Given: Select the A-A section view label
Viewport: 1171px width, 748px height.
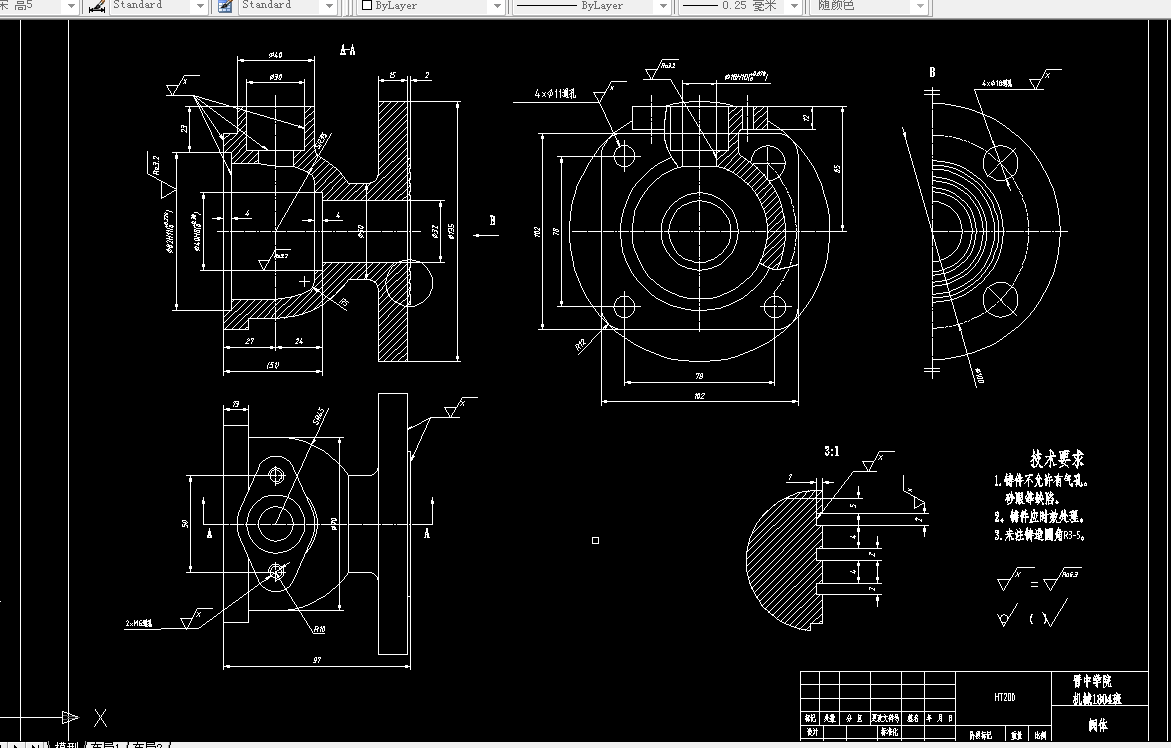Looking at the screenshot, I should [347, 50].
